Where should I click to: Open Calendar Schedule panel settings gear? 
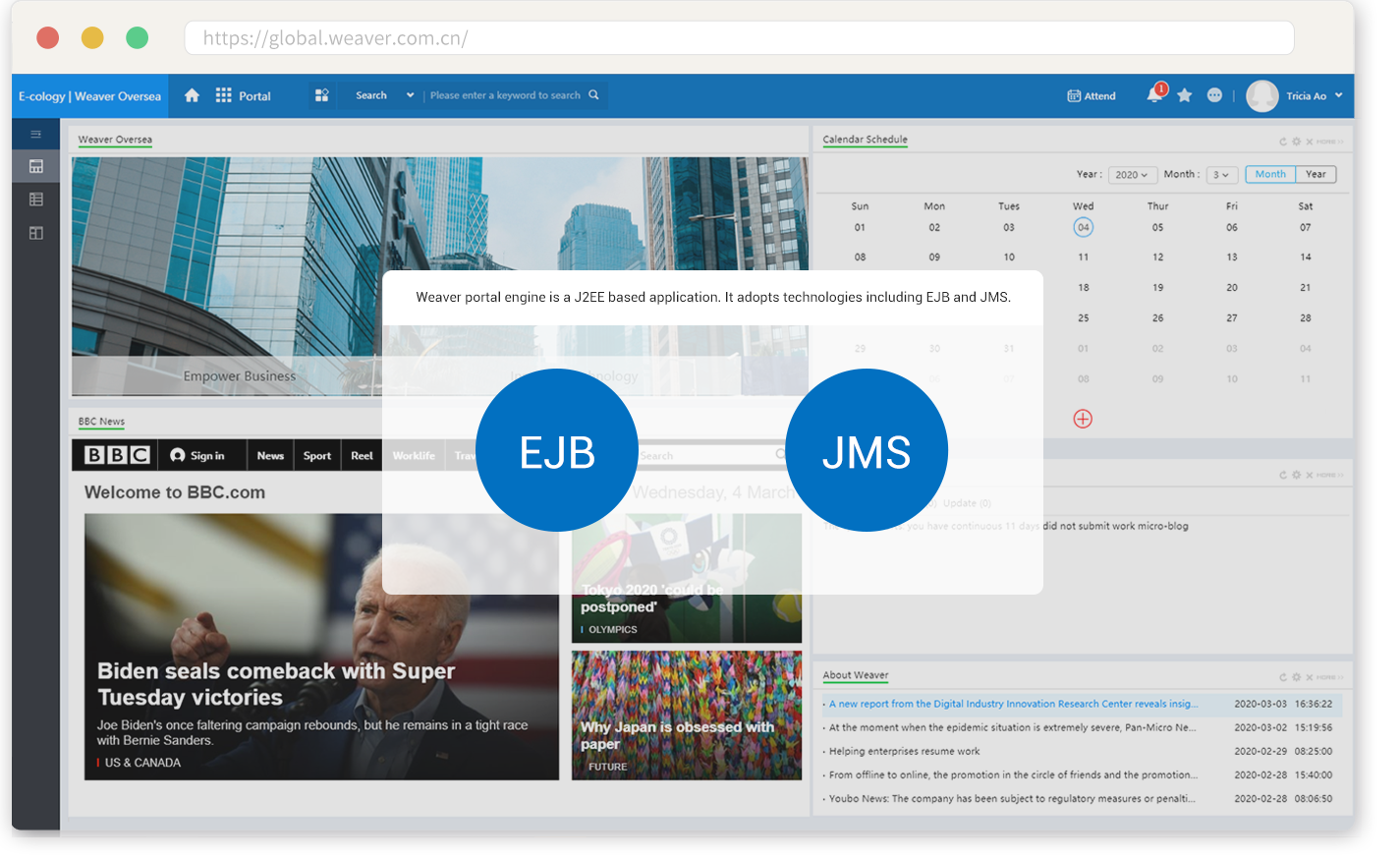click(x=1297, y=142)
